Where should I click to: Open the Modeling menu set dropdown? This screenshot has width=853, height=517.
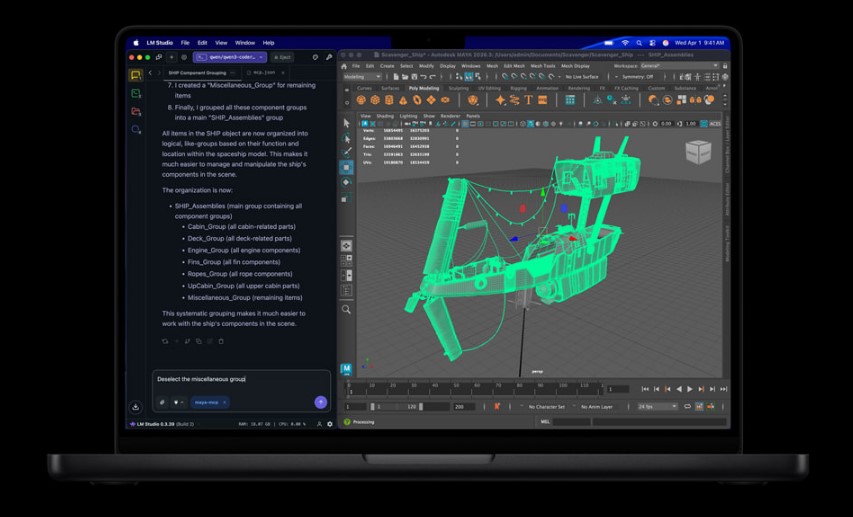(x=362, y=77)
